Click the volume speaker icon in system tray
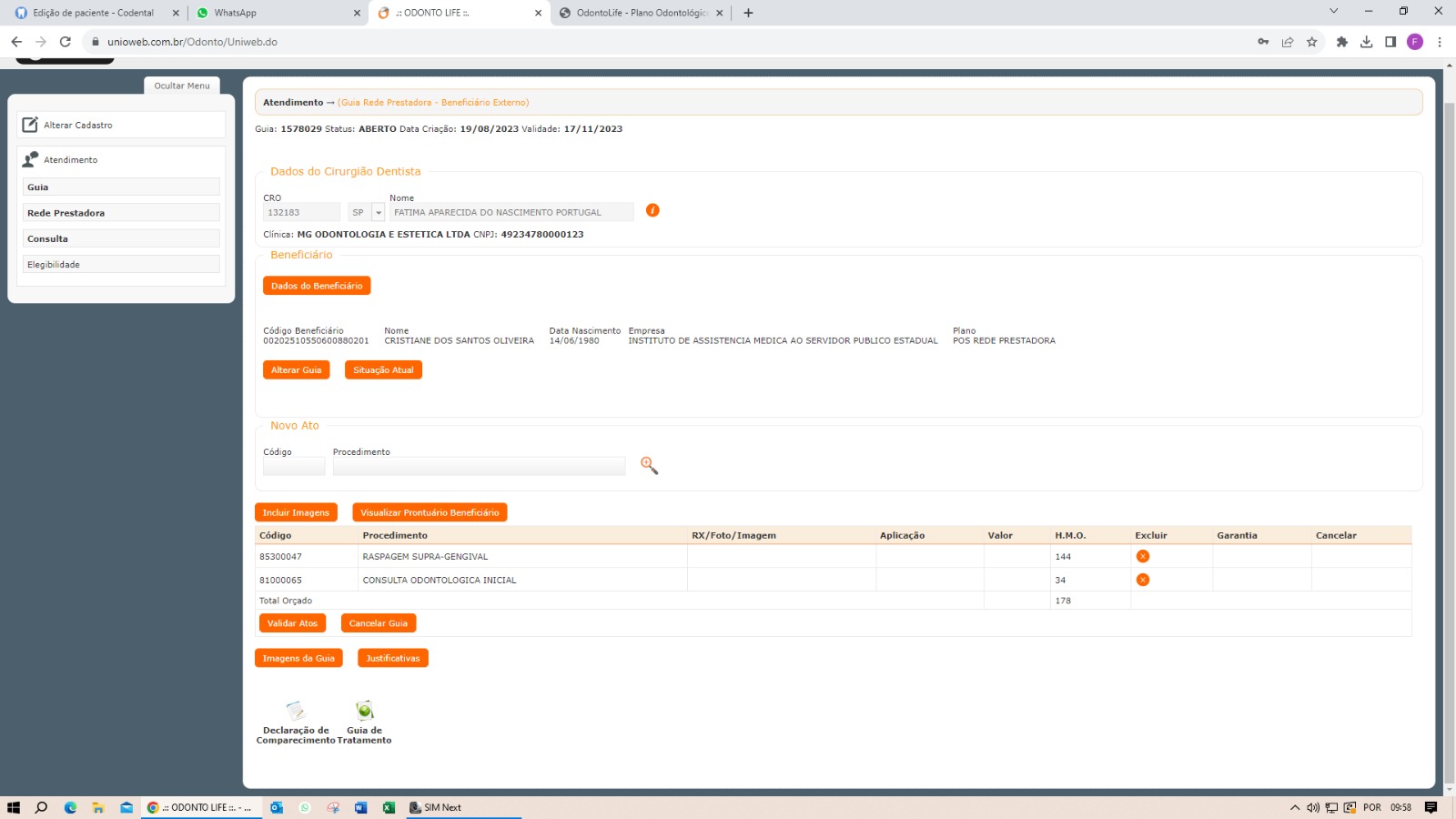1456x819 pixels. (x=1313, y=807)
